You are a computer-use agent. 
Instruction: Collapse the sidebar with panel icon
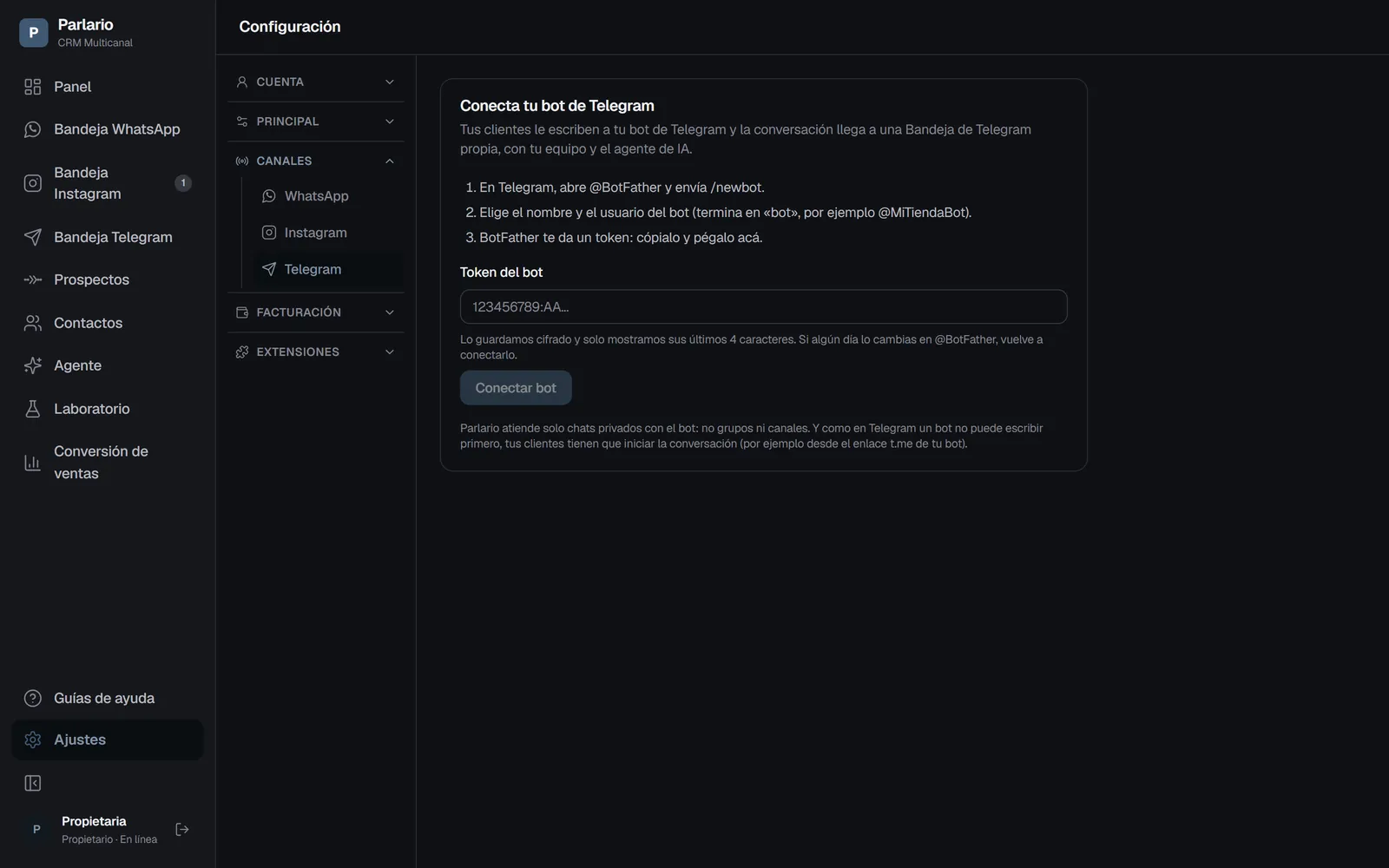[x=33, y=784]
